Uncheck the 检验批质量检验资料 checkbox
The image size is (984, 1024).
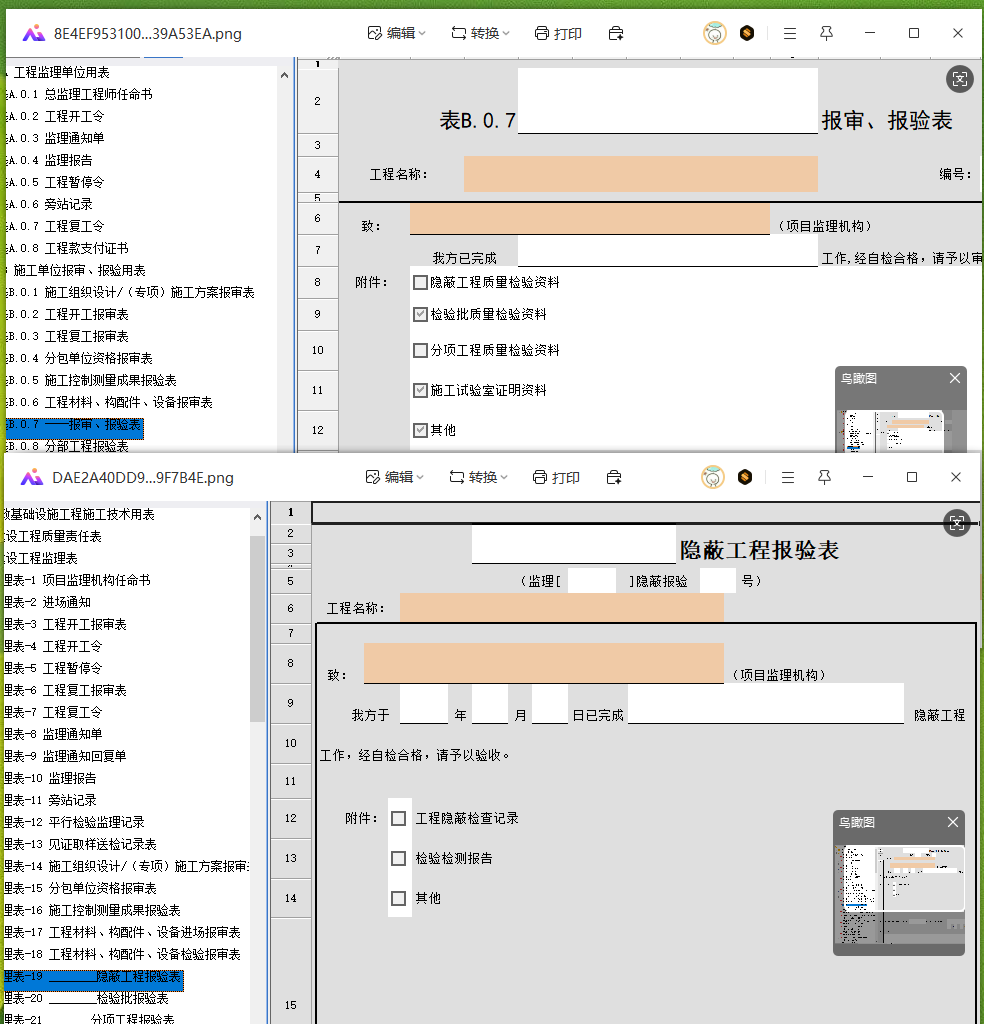point(420,314)
